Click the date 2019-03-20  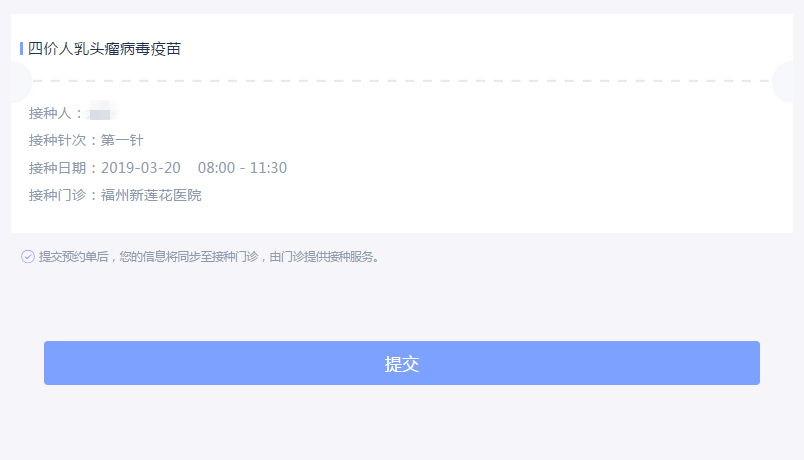(x=141, y=168)
